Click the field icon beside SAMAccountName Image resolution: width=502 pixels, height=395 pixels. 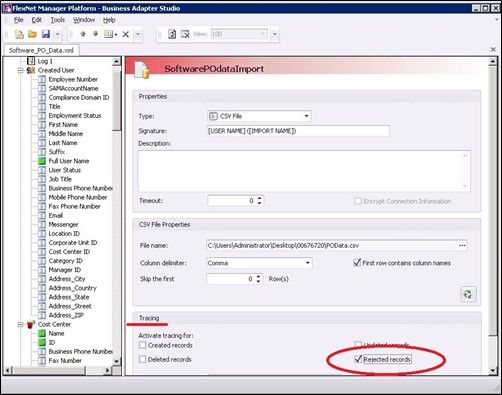pyautogui.click(x=42, y=88)
